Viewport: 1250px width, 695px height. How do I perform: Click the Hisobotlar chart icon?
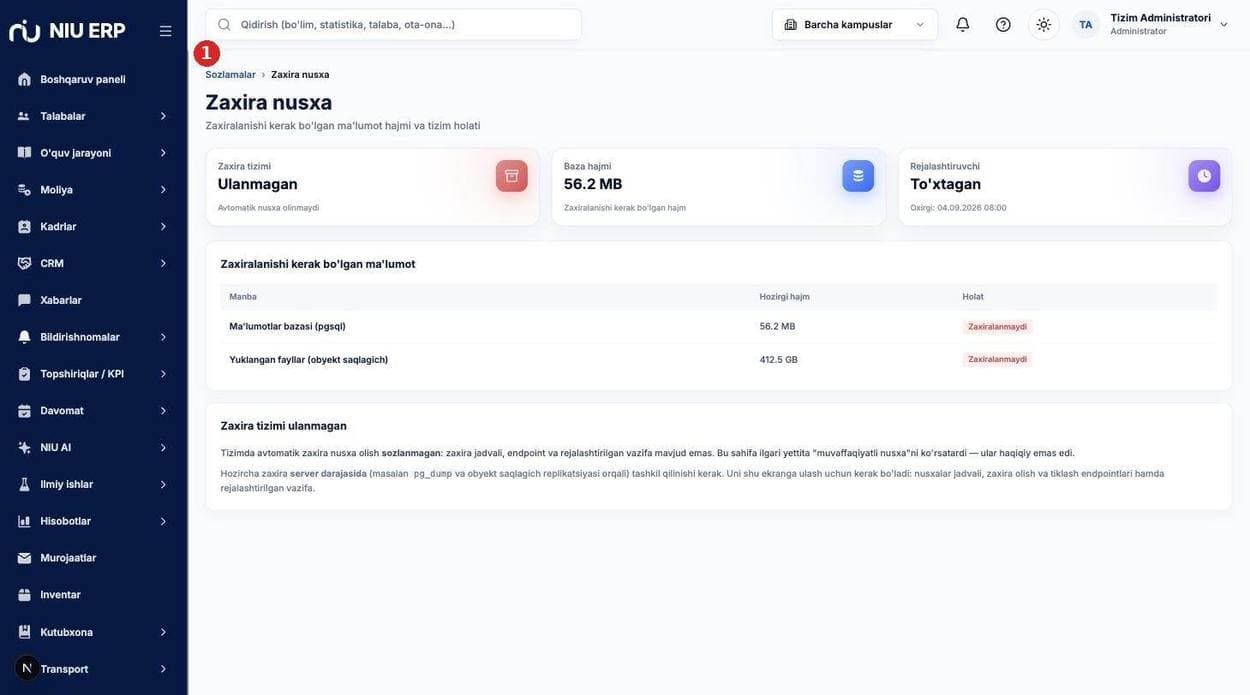24,521
